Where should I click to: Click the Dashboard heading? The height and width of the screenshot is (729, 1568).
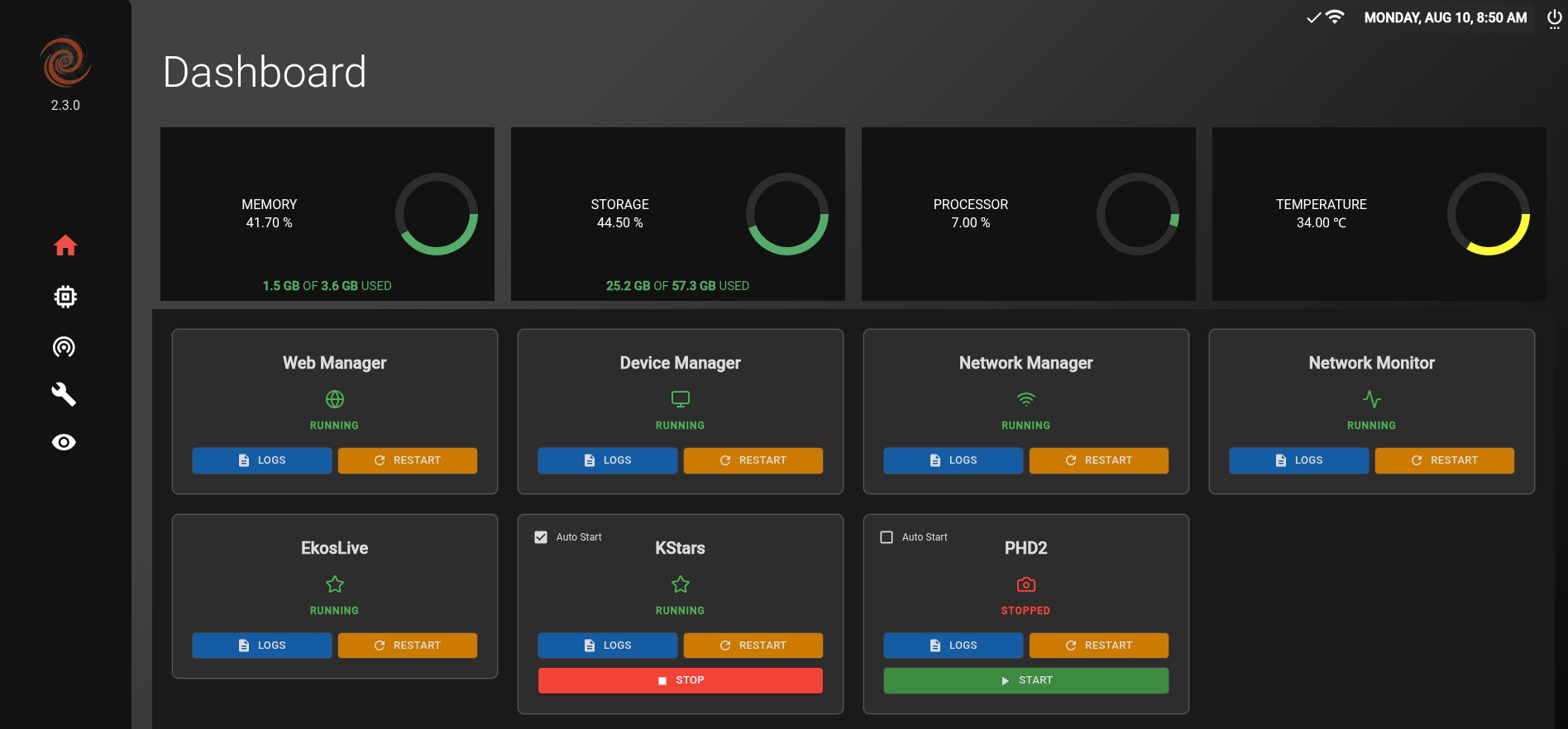point(265,72)
